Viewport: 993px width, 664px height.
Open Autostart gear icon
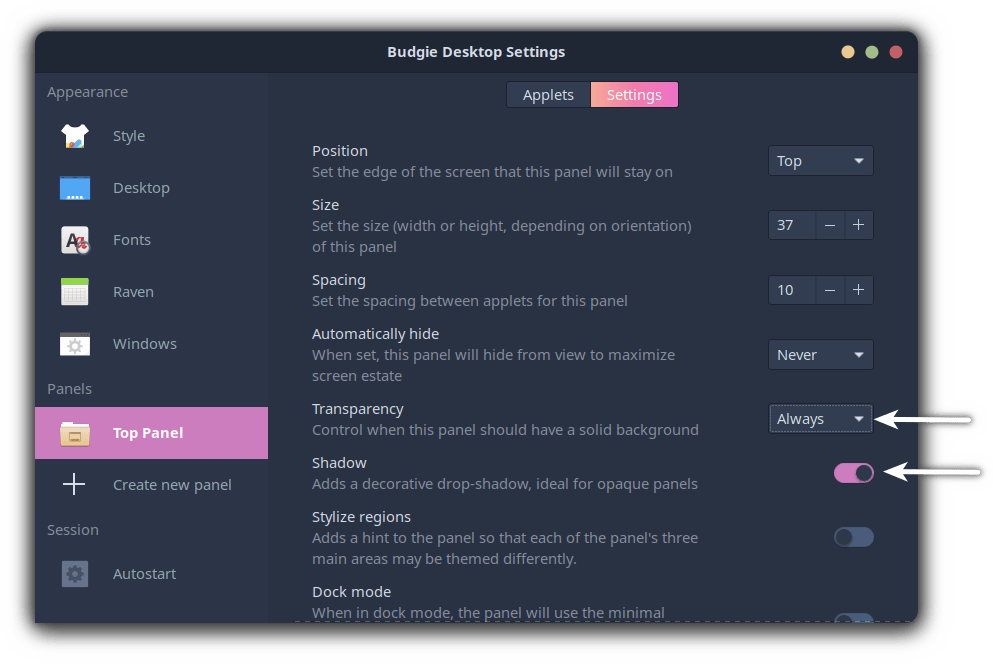coord(75,574)
